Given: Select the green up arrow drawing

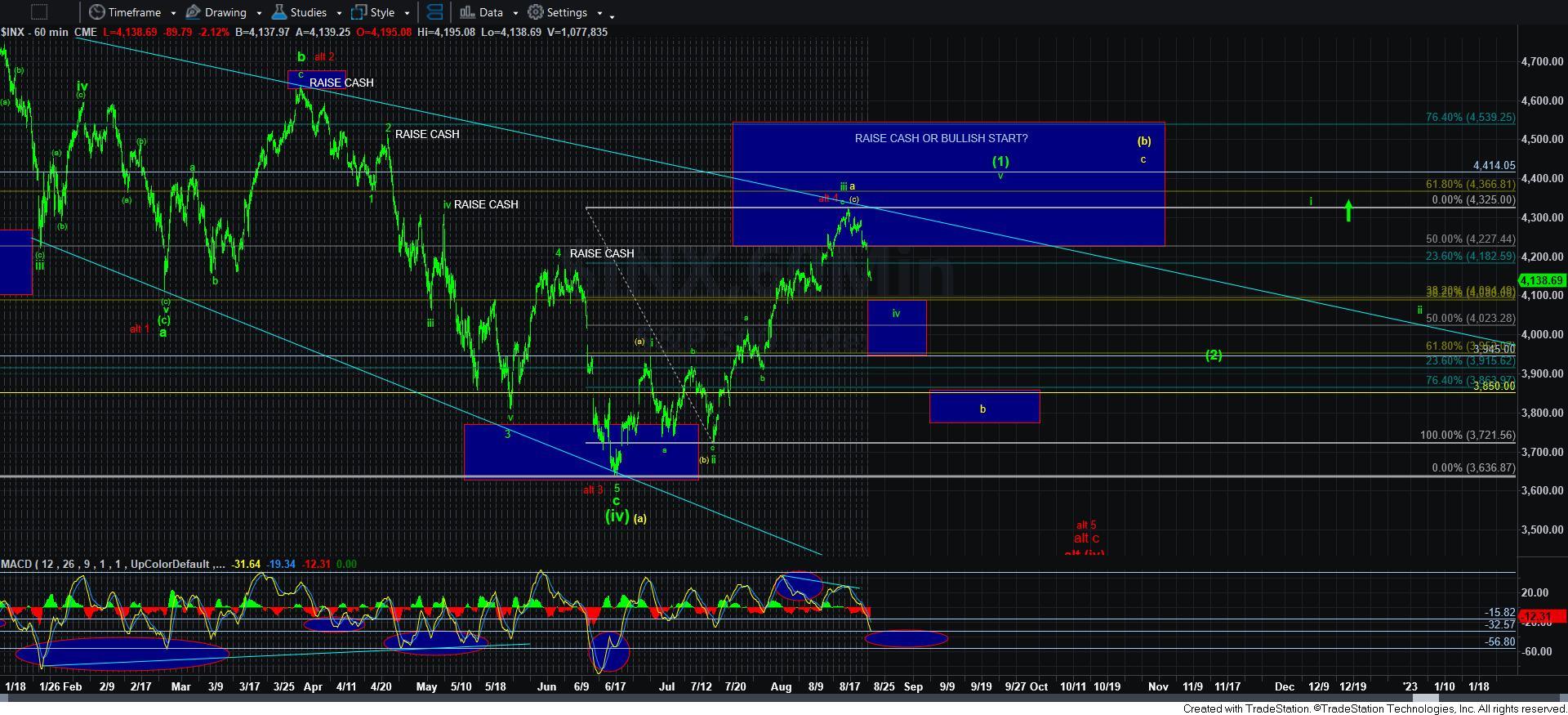Looking at the screenshot, I should (1348, 211).
